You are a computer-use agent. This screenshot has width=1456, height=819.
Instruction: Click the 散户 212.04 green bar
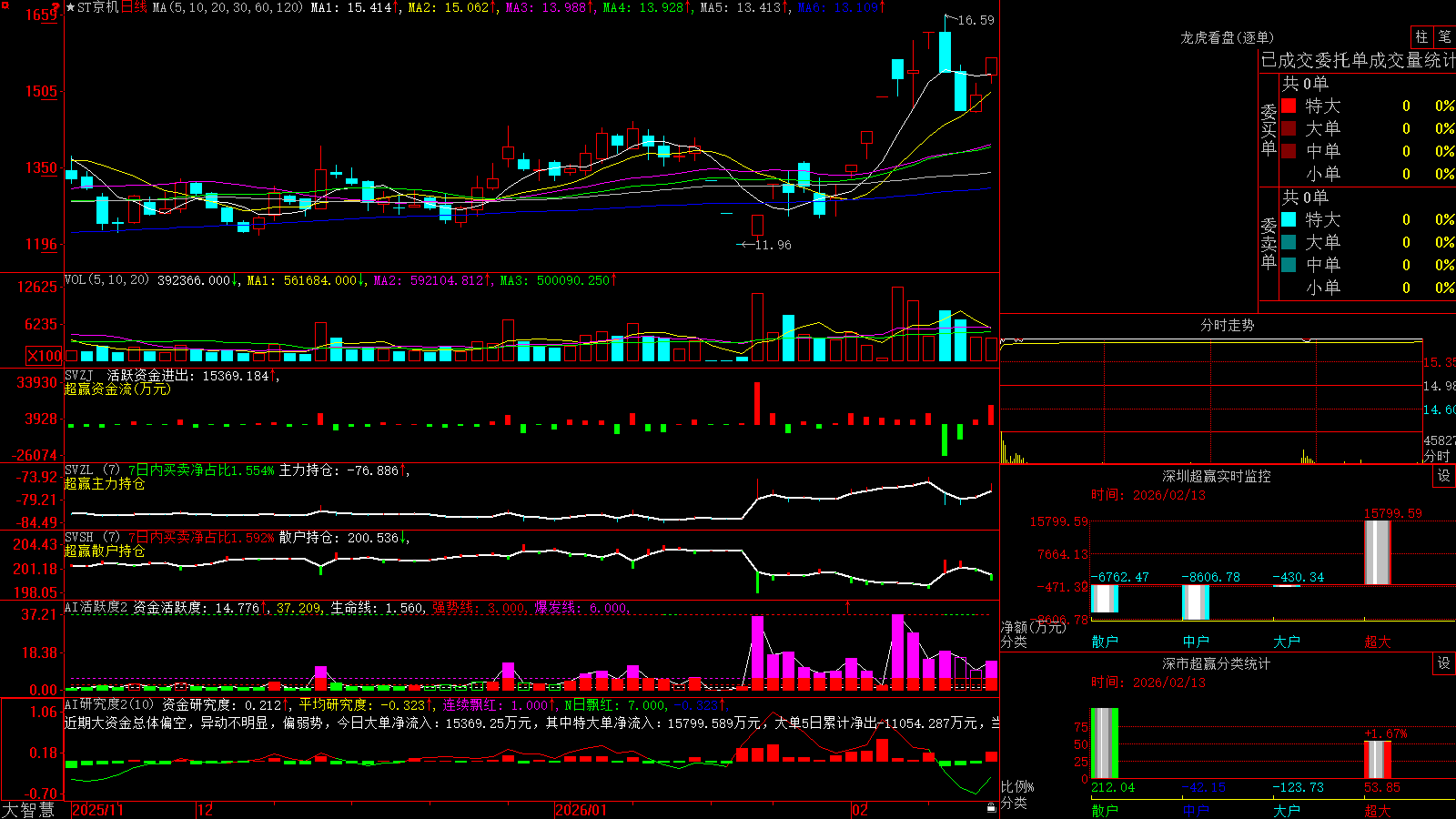(x=1105, y=743)
